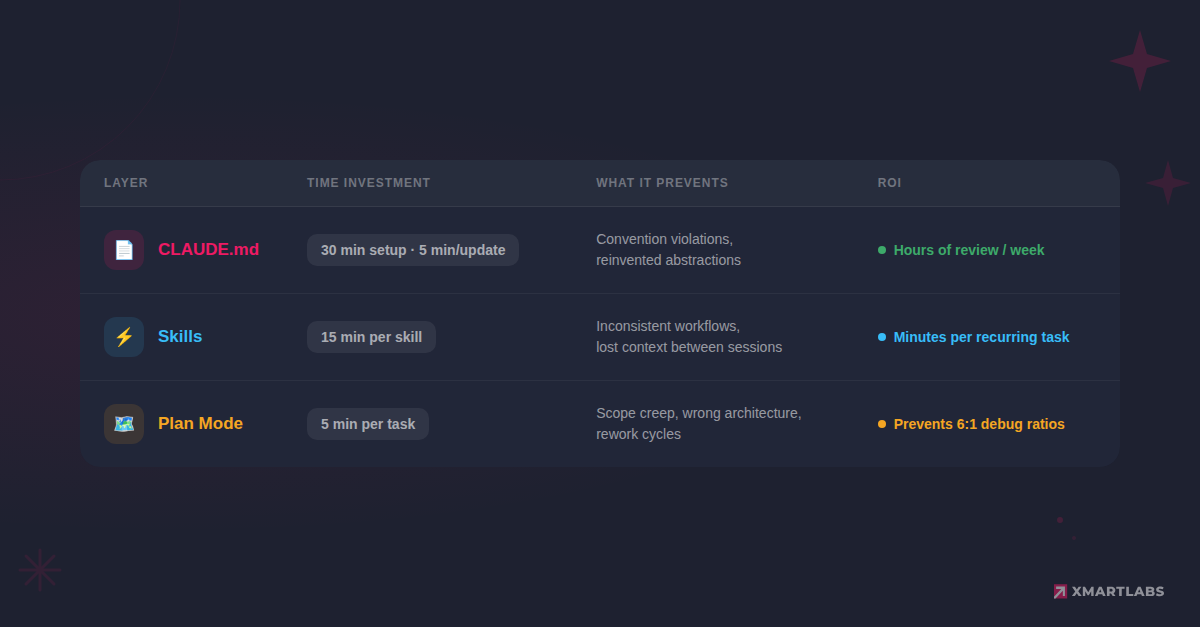Click the CLAUDE.md document icon
Screen dimensions: 1200x627
[x=124, y=250]
